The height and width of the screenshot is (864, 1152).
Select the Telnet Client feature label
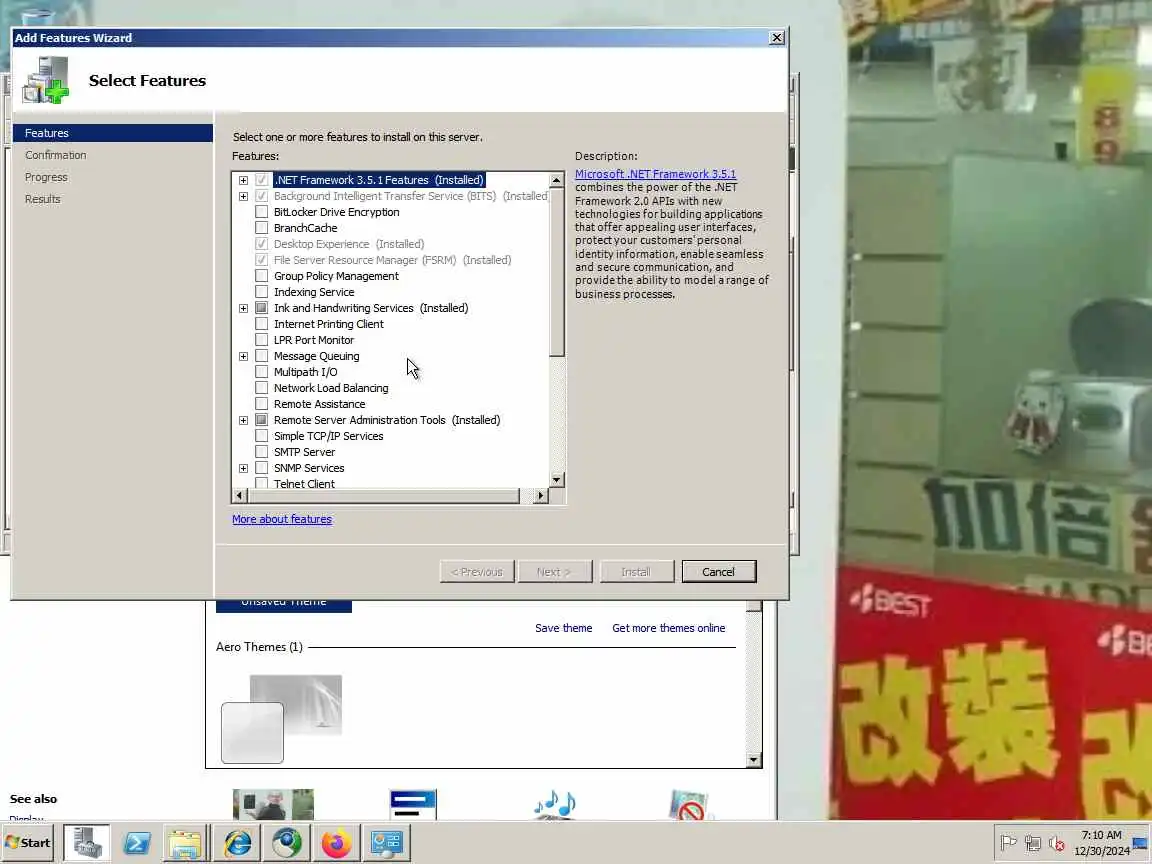(x=304, y=483)
